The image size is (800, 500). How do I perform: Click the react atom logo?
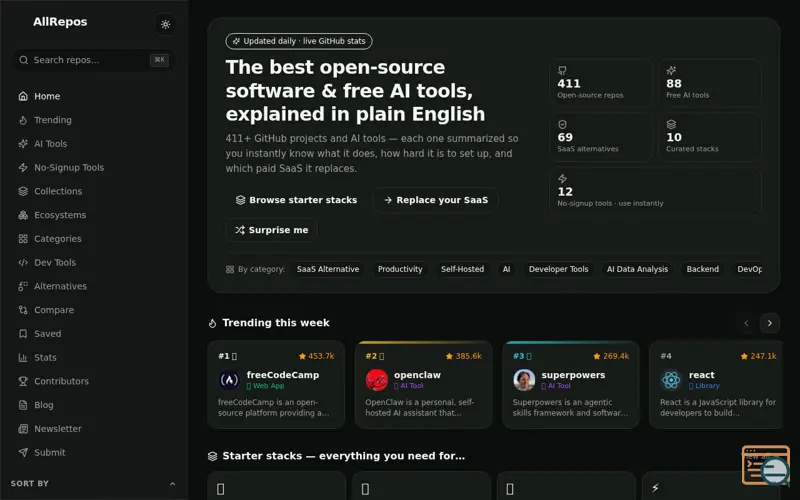tap(671, 380)
